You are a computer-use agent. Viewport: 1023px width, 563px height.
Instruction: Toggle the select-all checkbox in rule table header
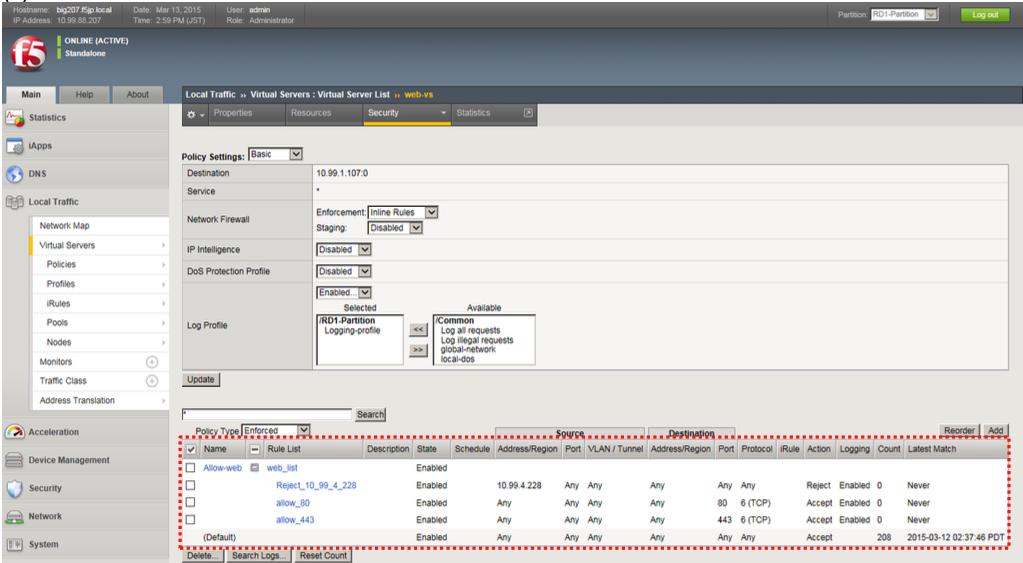[191, 449]
